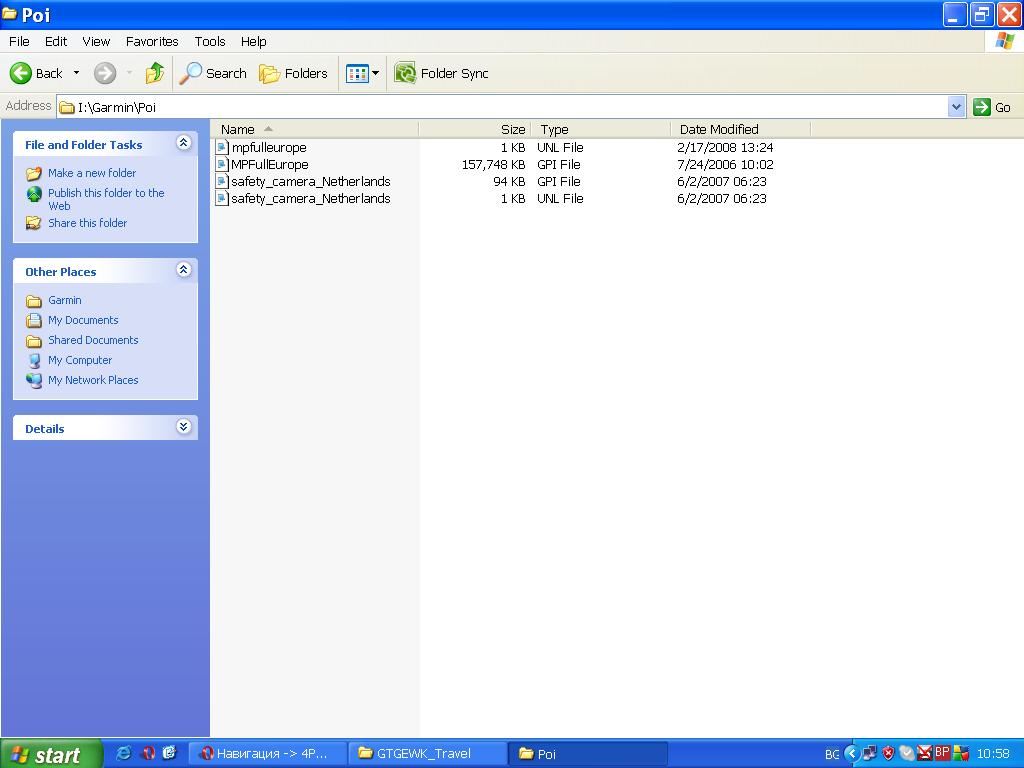Screen dimensions: 1024x768
Task: Click the BP tray icon
Action: [942, 752]
